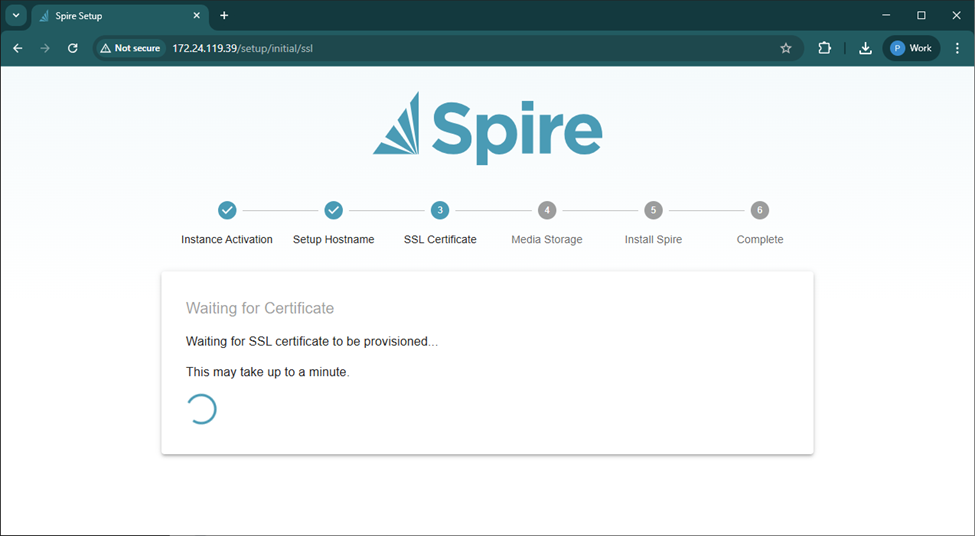
Task: Click the SSL certificate provisioning message
Action: (x=312, y=341)
